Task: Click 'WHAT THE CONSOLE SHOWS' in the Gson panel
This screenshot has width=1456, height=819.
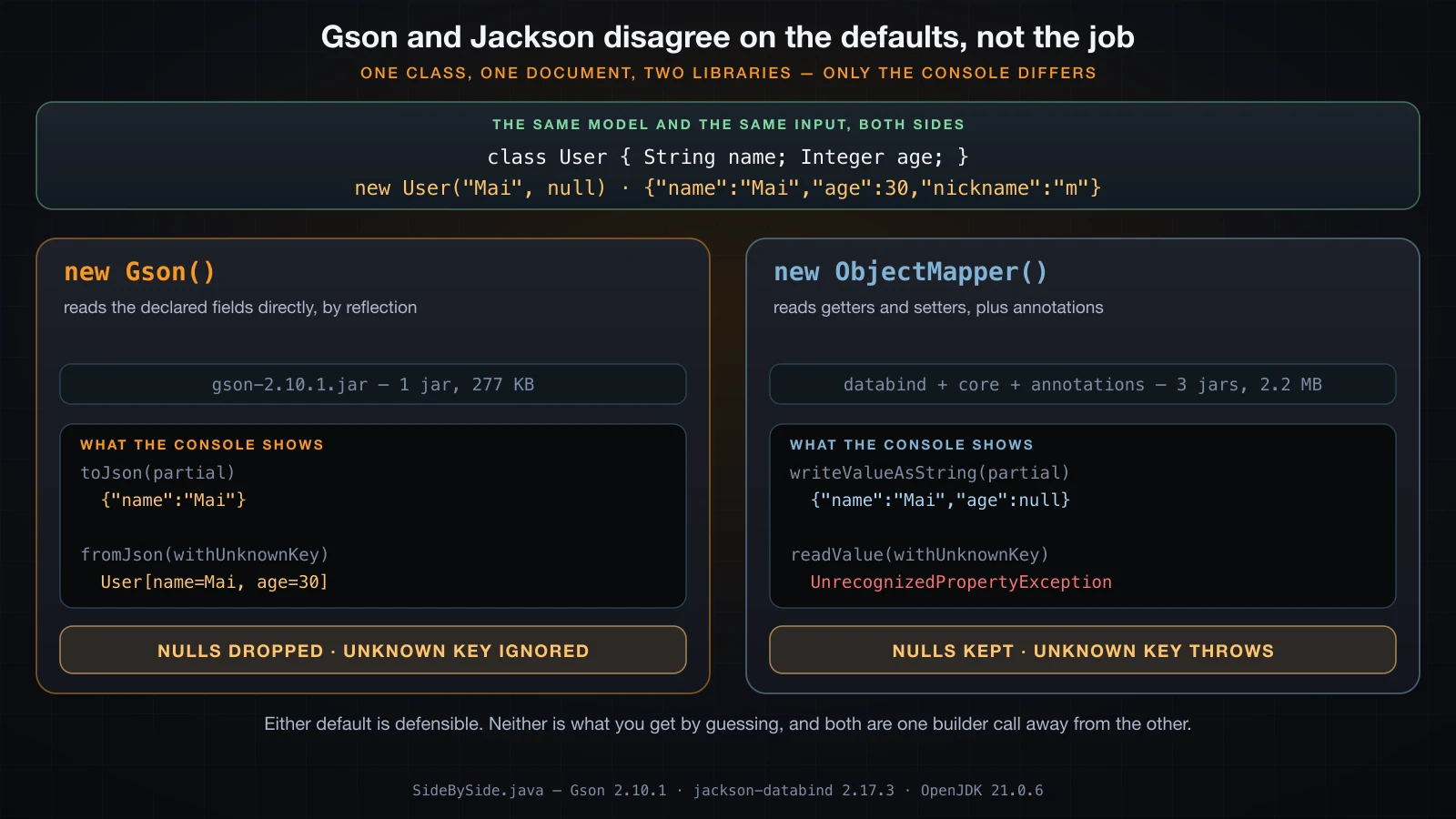Action: (202, 445)
